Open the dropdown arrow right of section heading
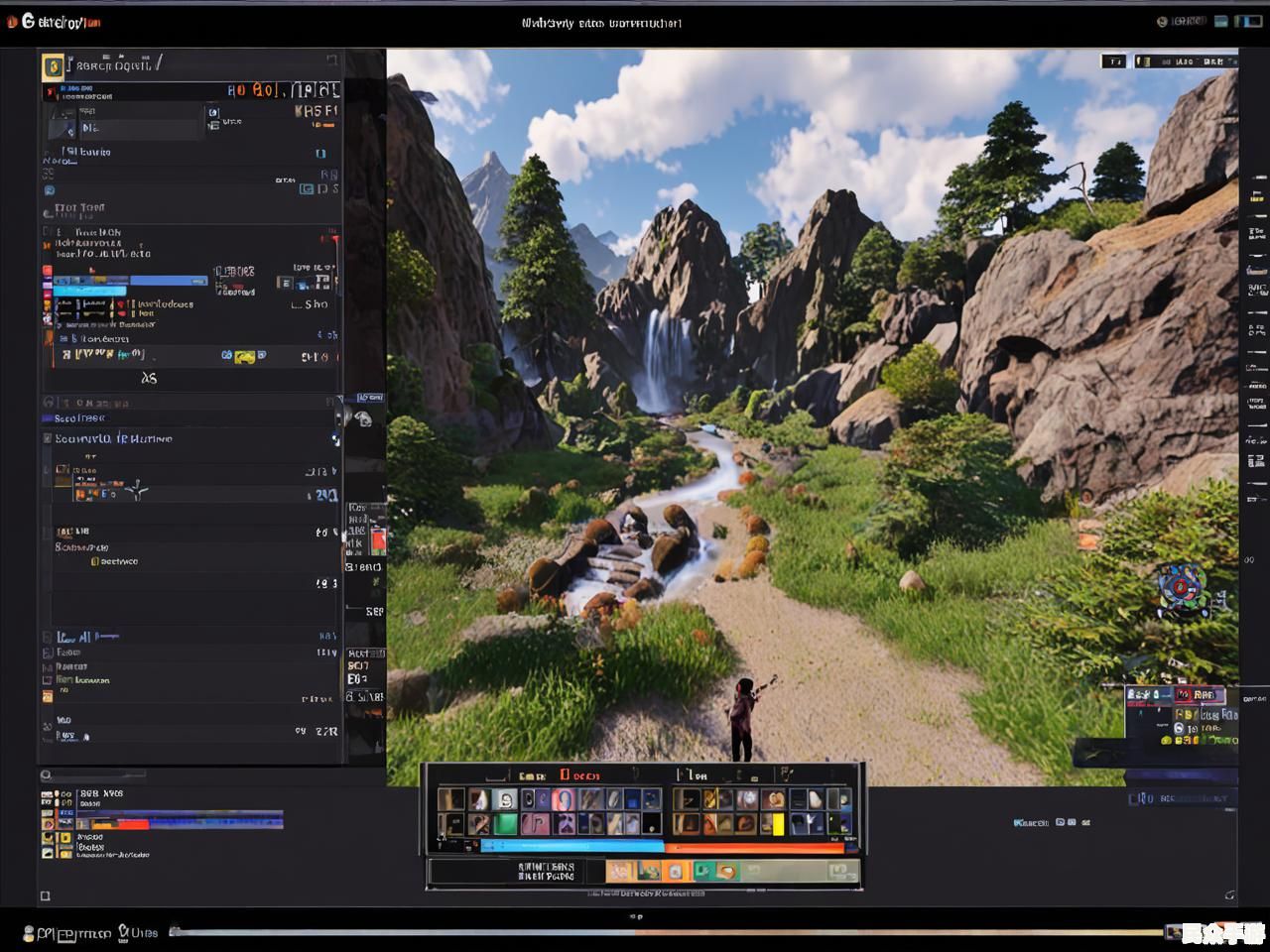The image size is (1270, 952). point(335,438)
